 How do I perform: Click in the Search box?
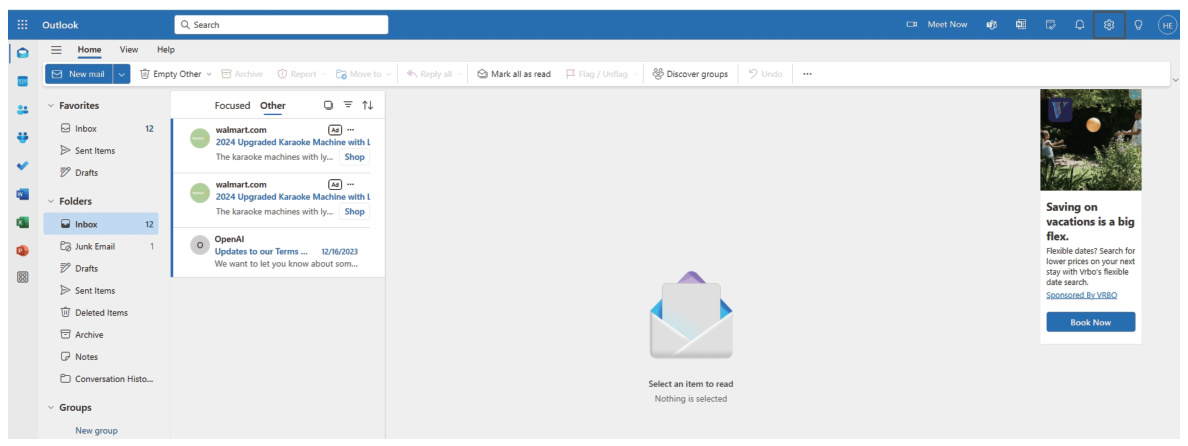(x=281, y=25)
